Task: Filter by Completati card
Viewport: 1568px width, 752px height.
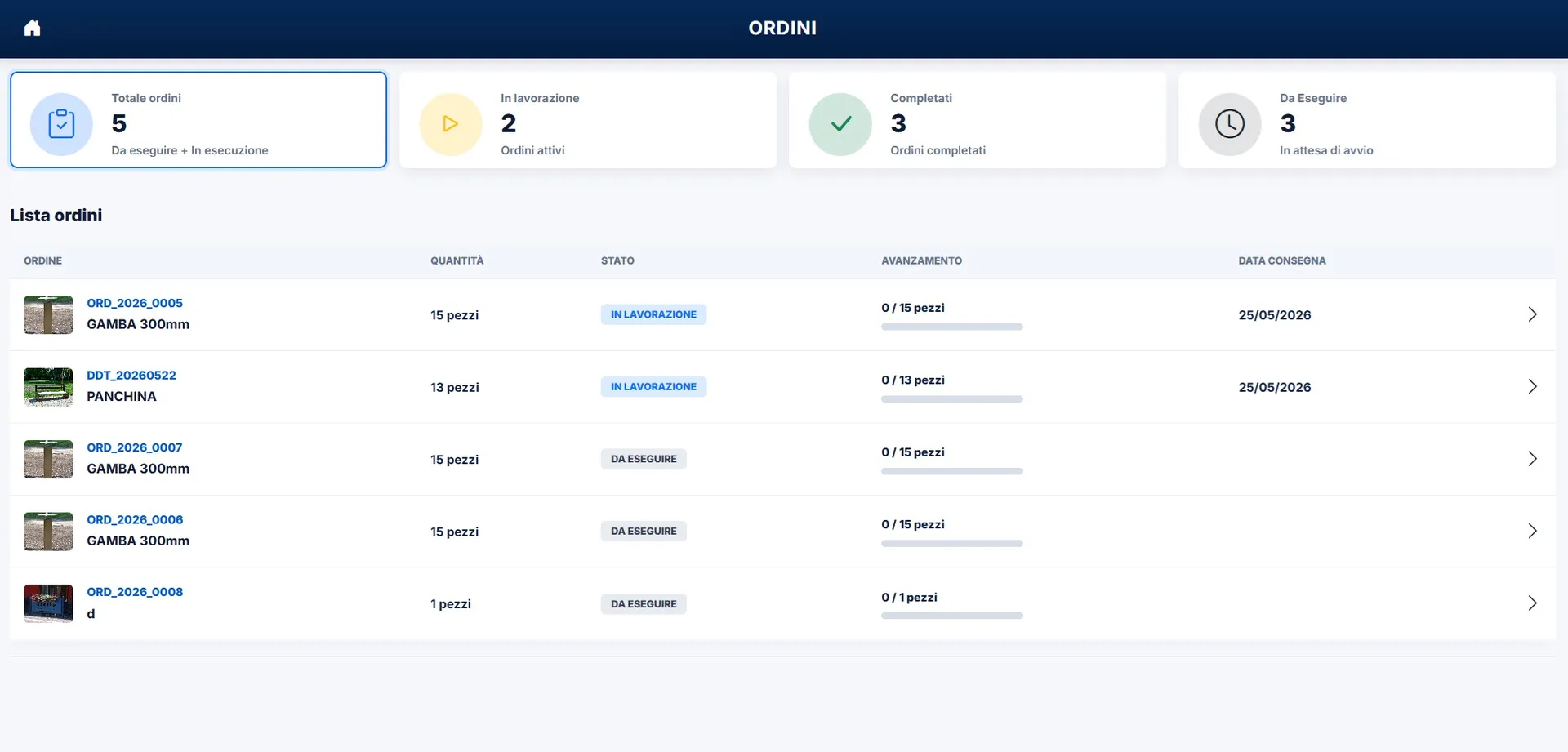Action: point(978,120)
